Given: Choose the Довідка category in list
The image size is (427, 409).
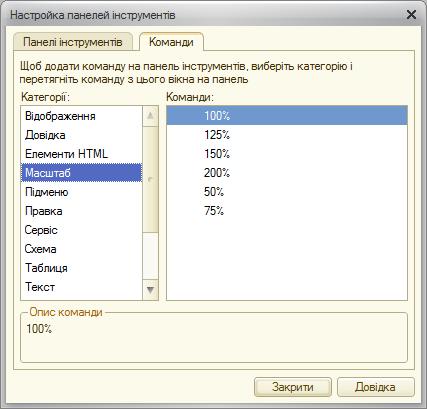Looking at the screenshot, I should click(81, 135).
